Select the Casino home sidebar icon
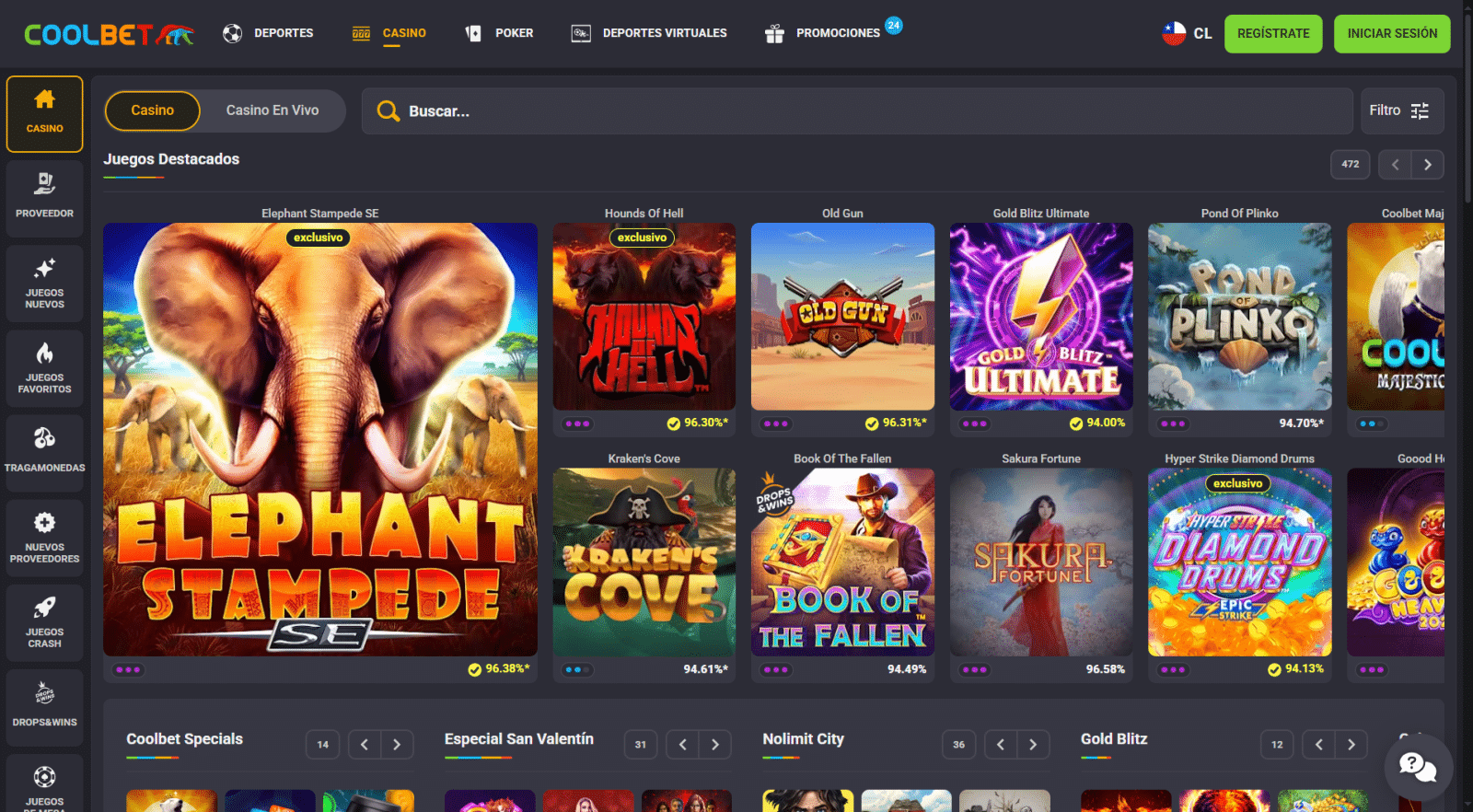 pyautogui.click(x=45, y=113)
